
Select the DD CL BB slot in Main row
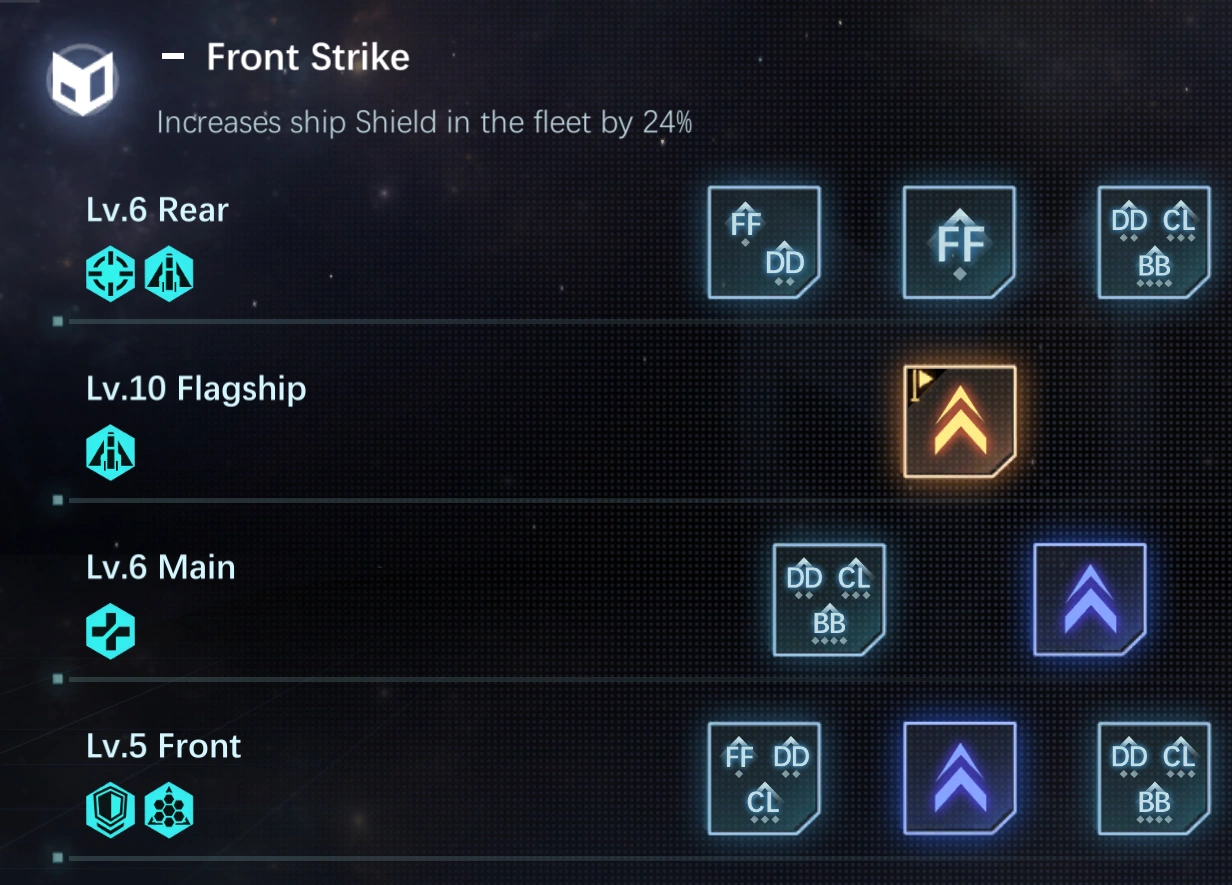click(x=829, y=600)
